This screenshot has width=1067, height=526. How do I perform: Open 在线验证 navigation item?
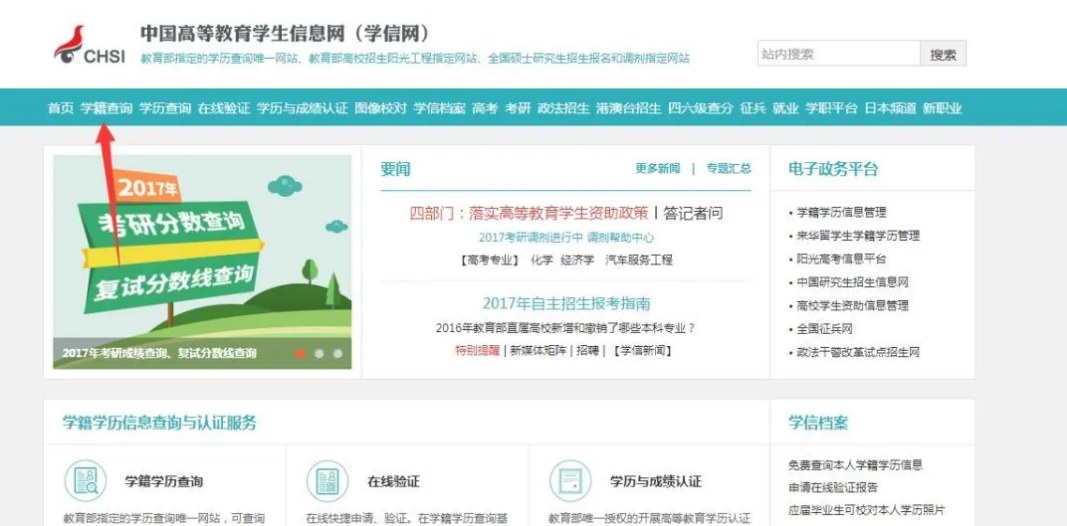point(224,108)
